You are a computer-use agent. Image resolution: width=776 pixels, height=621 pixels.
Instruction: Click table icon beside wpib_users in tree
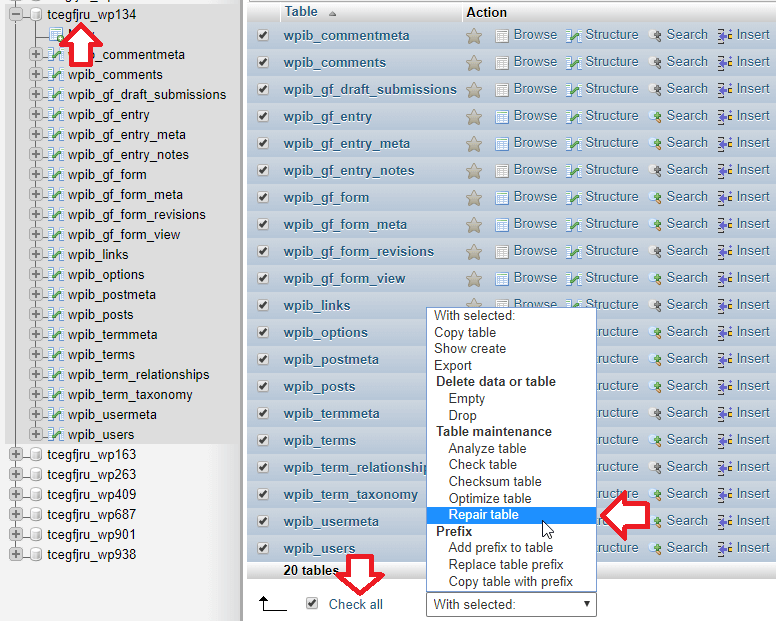[x=56, y=434]
